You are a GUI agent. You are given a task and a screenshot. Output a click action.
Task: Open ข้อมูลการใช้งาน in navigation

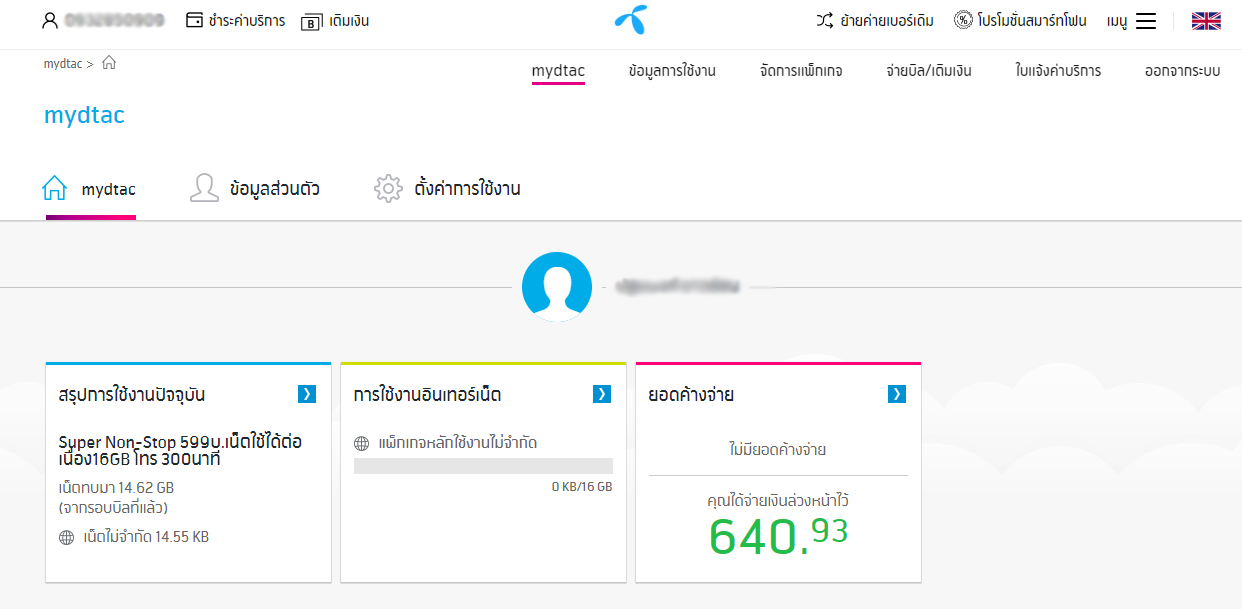pos(672,71)
